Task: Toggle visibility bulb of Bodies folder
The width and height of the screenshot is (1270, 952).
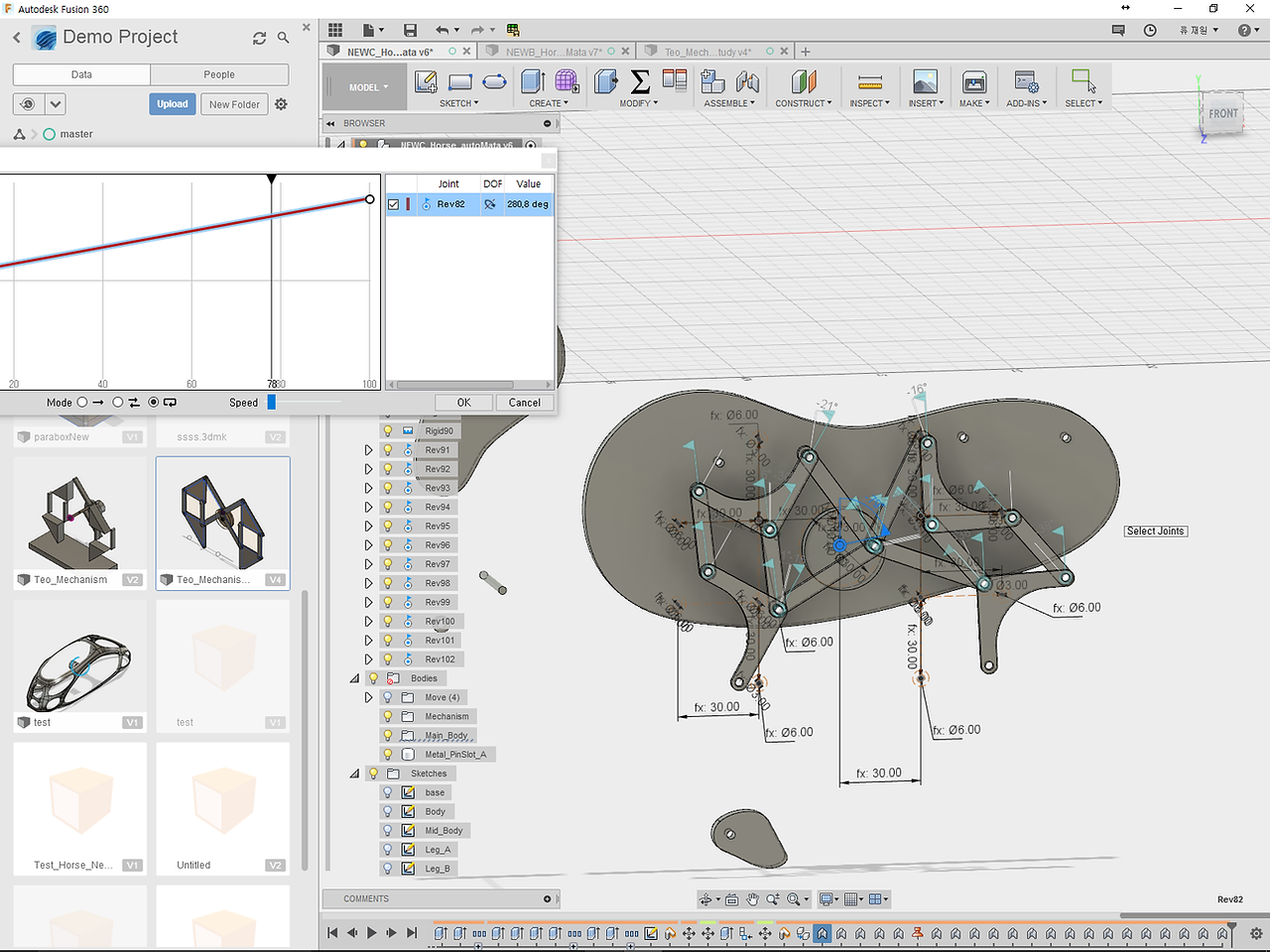Action: [x=374, y=678]
